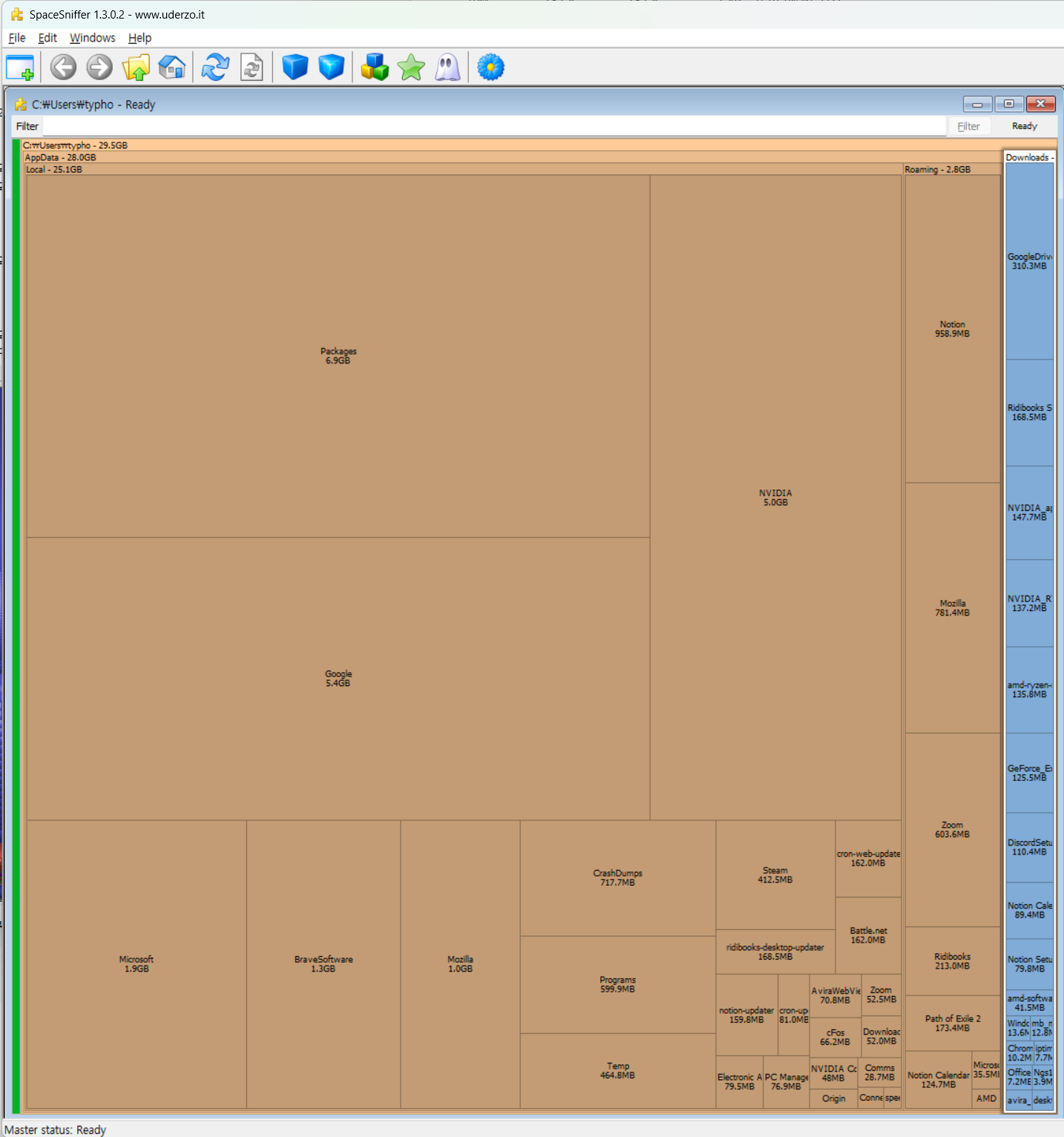Image resolution: width=1064 pixels, height=1137 pixels.
Task: Select the notion-updater 159.8MB block
Action: click(x=746, y=1015)
